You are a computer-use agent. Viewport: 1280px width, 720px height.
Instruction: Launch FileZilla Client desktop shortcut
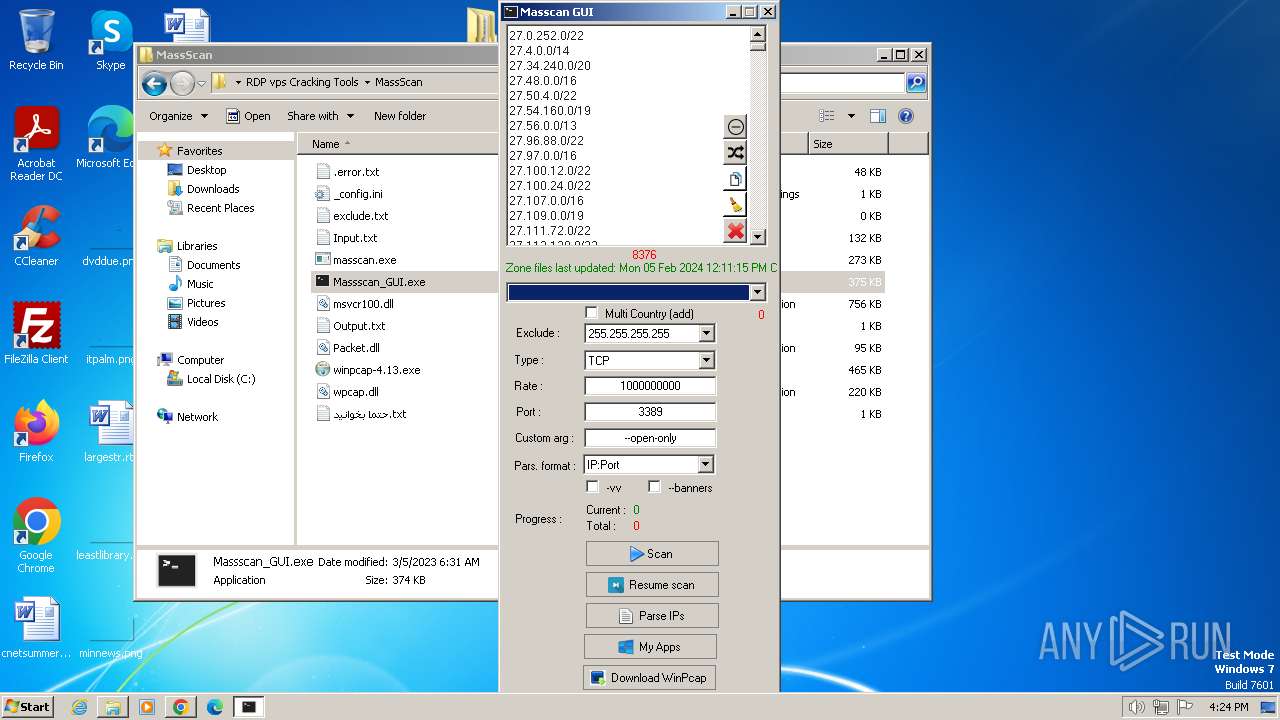point(36,333)
